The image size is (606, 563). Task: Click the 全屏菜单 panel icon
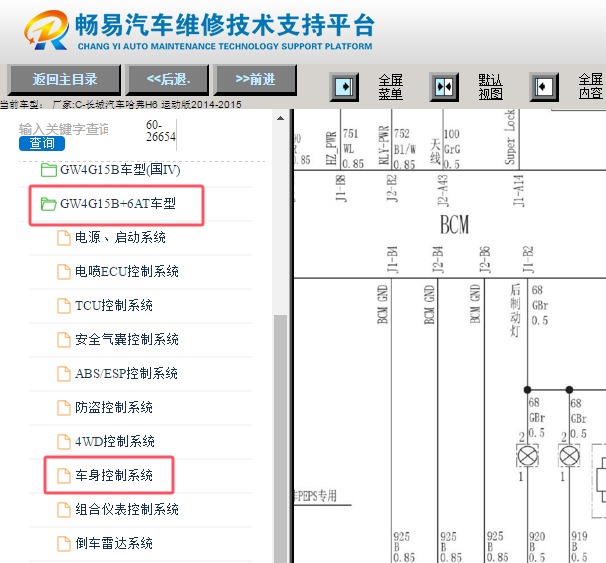click(344, 87)
